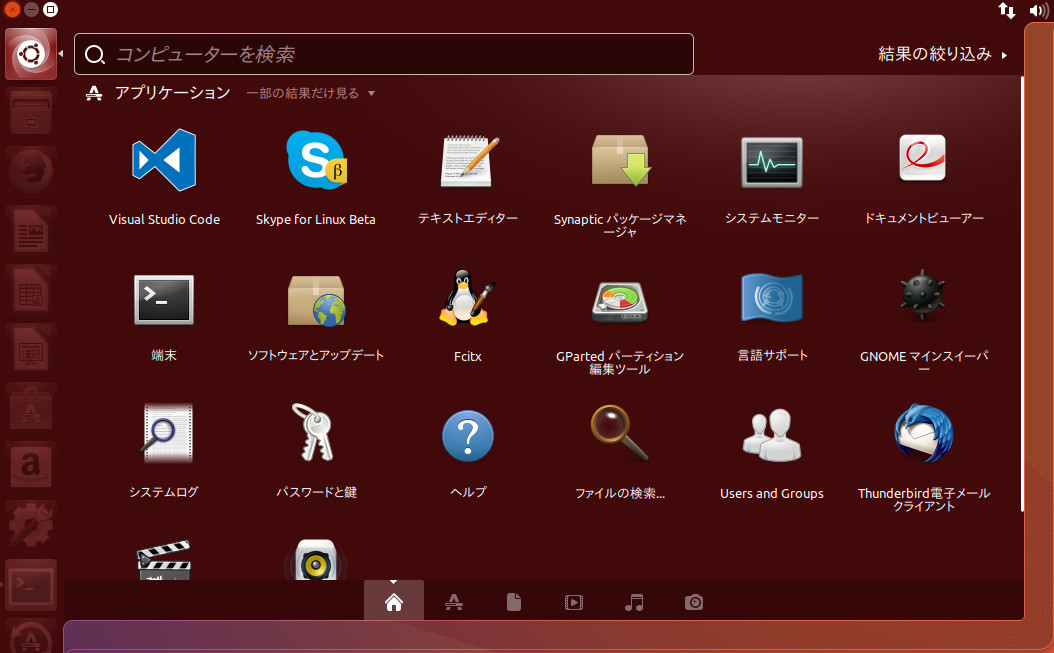Open the Firefox launcher icon
The width and height of the screenshot is (1054, 653).
[x=31, y=169]
